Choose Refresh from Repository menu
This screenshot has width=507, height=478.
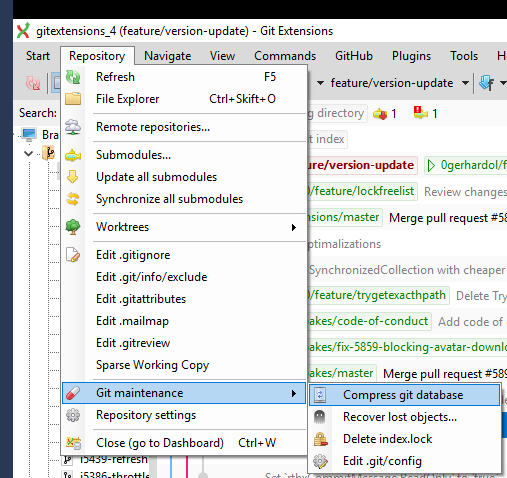(x=184, y=77)
